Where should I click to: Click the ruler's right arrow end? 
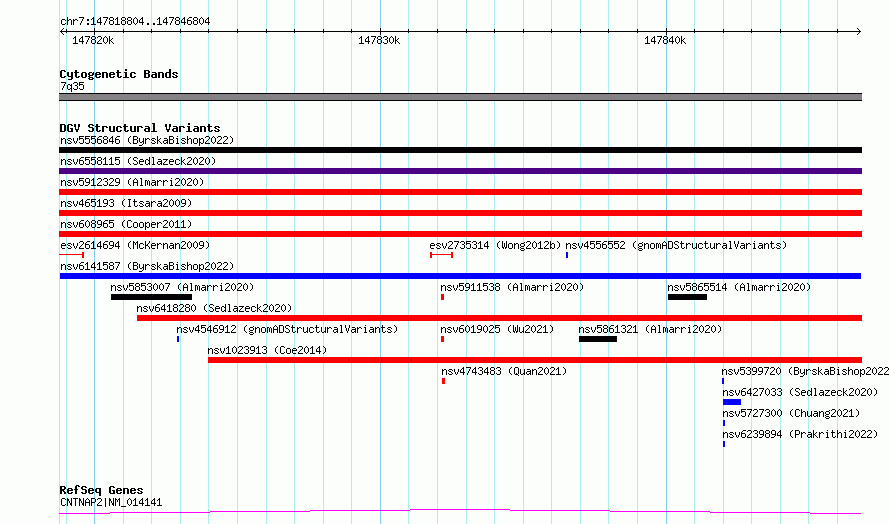click(x=859, y=31)
